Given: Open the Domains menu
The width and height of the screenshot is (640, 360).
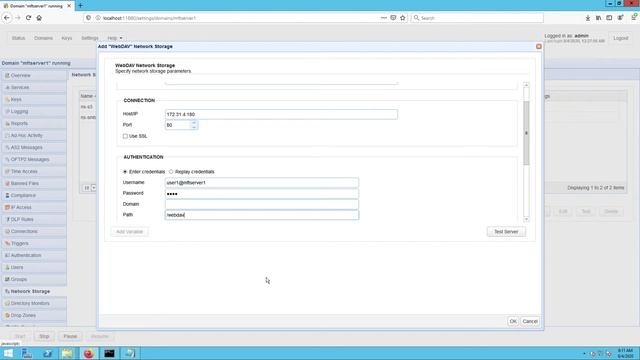Looking at the screenshot, I should [44, 38].
